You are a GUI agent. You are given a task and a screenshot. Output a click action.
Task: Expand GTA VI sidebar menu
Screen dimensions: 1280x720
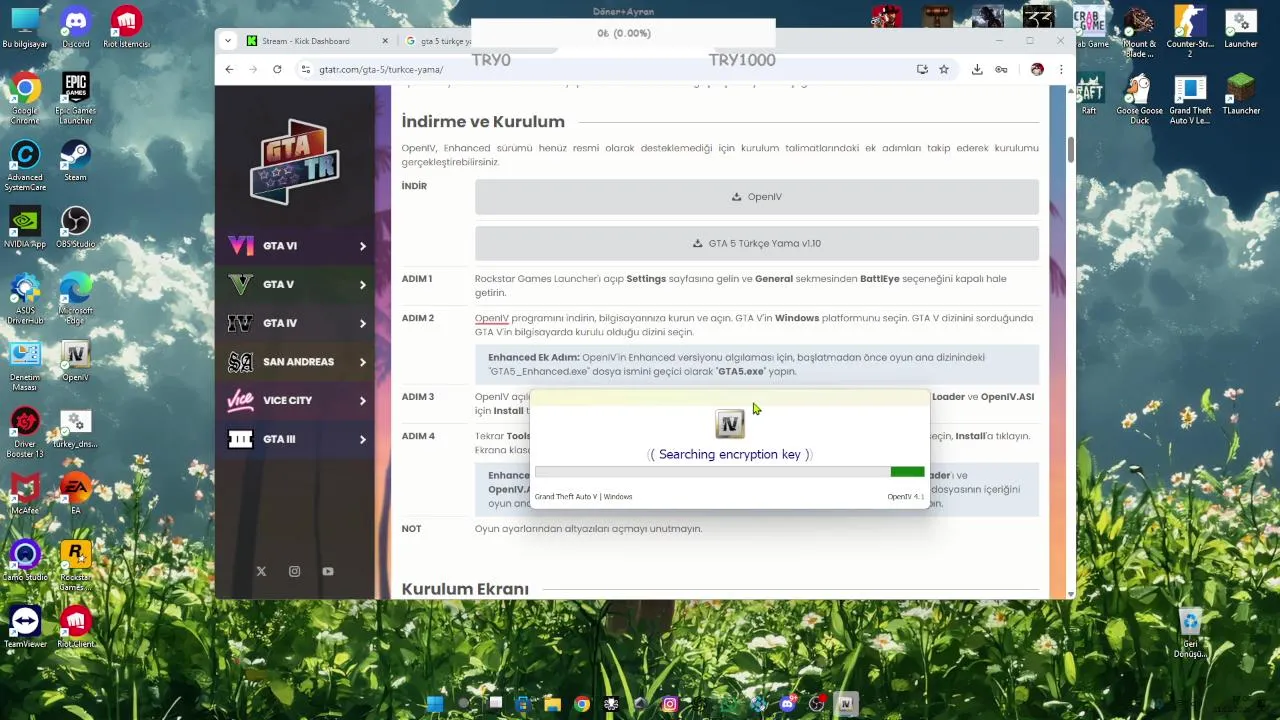pos(296,246)
